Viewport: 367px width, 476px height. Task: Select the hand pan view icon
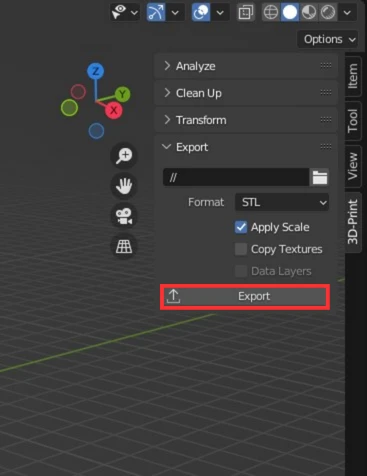(124, 186)
